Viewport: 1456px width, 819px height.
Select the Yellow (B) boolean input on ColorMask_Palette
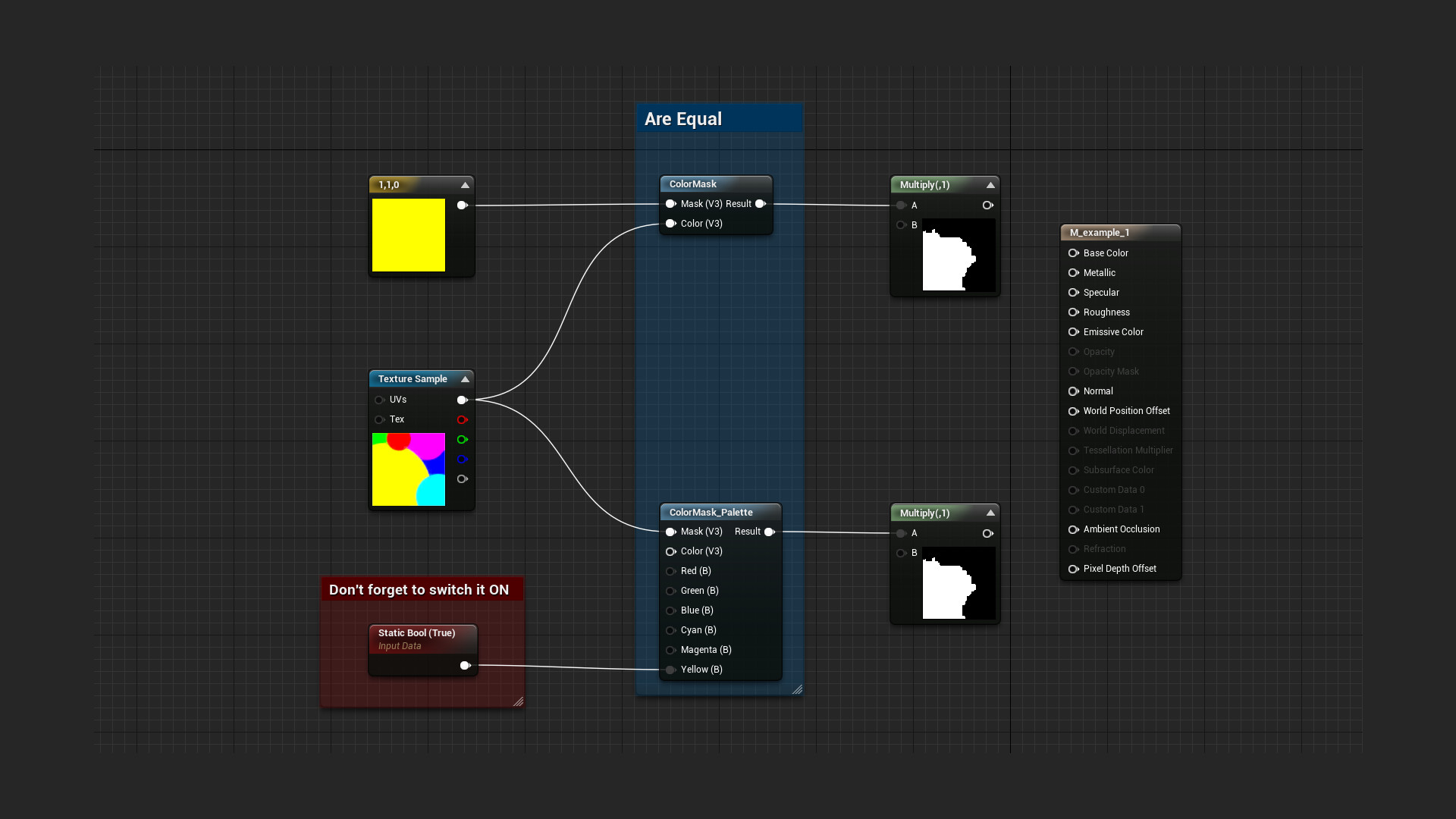[x=670, y=670]
